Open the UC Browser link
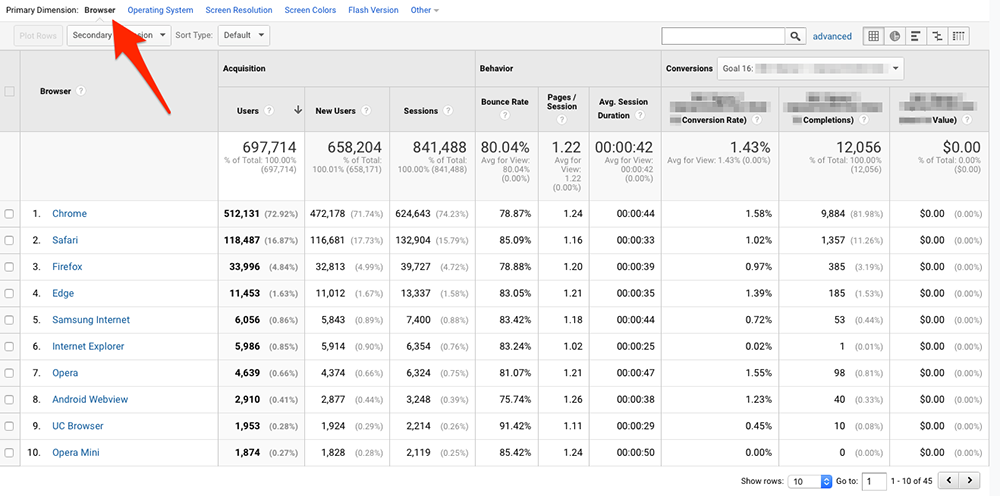Viewport: 1000px width, 496px height. pyautogui.click(x=78, y=427)
